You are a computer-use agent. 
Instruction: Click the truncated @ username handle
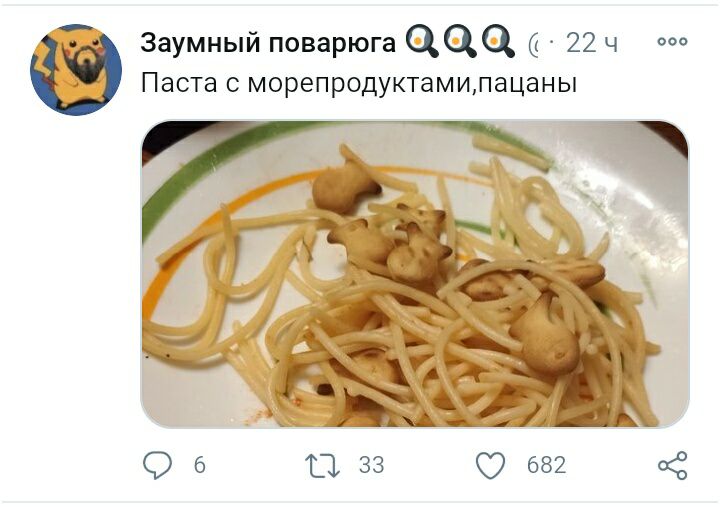534,45
